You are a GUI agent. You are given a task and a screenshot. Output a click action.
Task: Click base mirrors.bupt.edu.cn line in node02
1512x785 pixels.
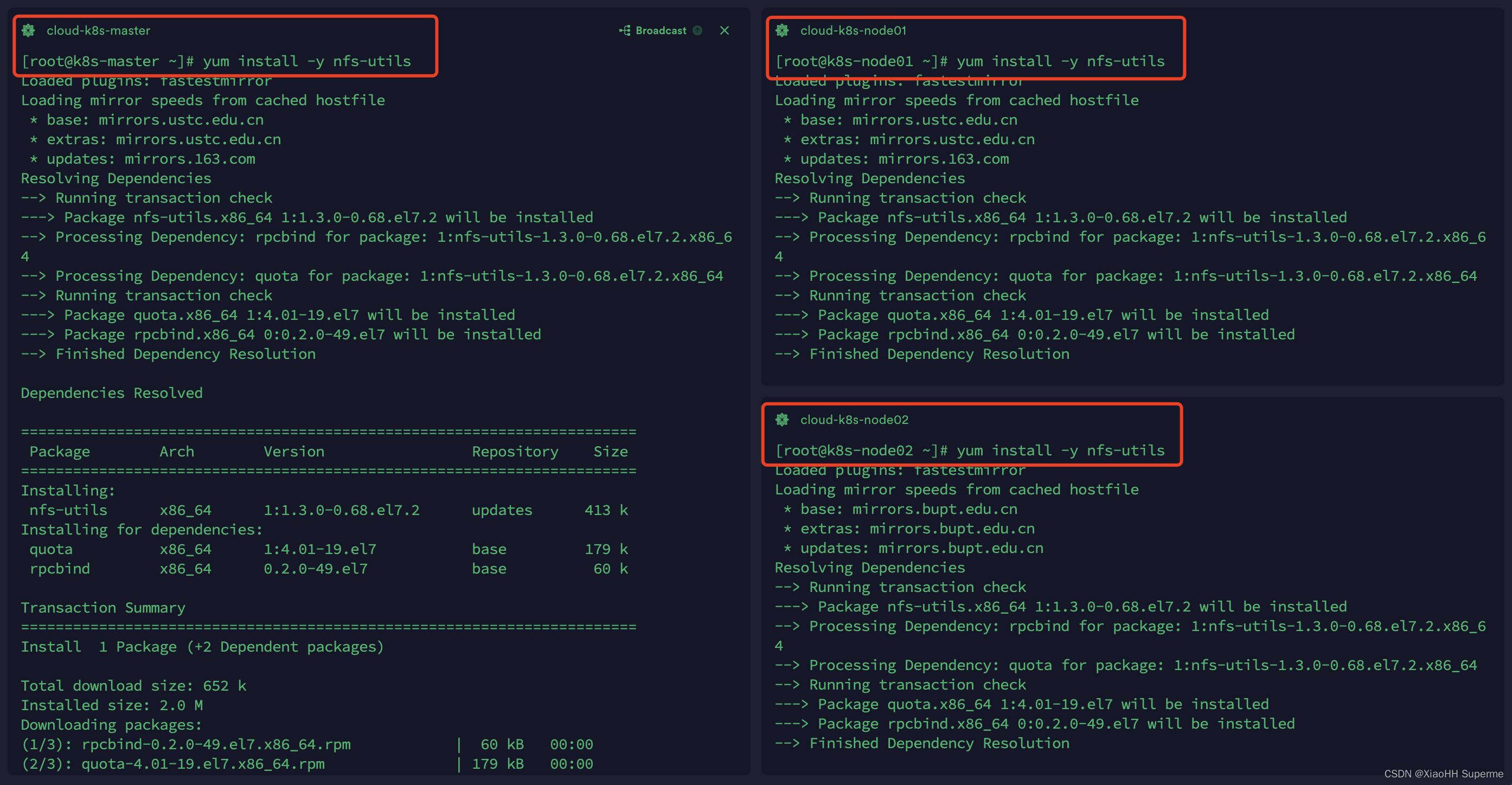(901, 509)
